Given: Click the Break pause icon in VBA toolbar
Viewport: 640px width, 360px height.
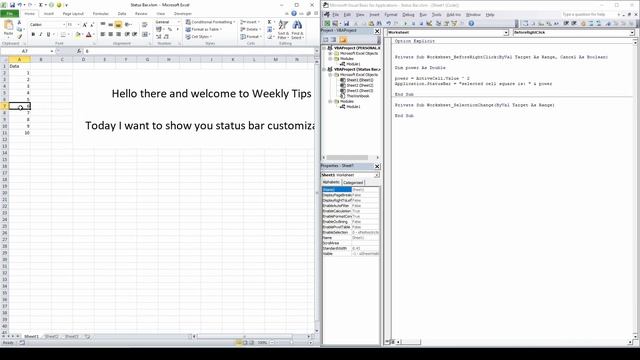Looking at the screenshot, I should (413, 23).
